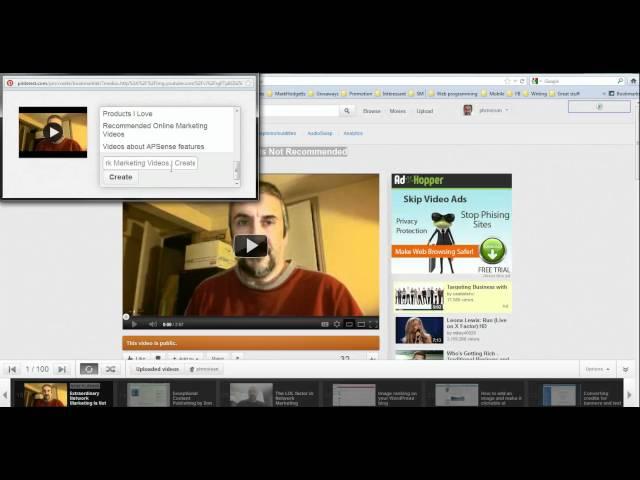
Task: Click the bookmark star in browser address bar
Action: pyautogui.click(x=507, y=81)
